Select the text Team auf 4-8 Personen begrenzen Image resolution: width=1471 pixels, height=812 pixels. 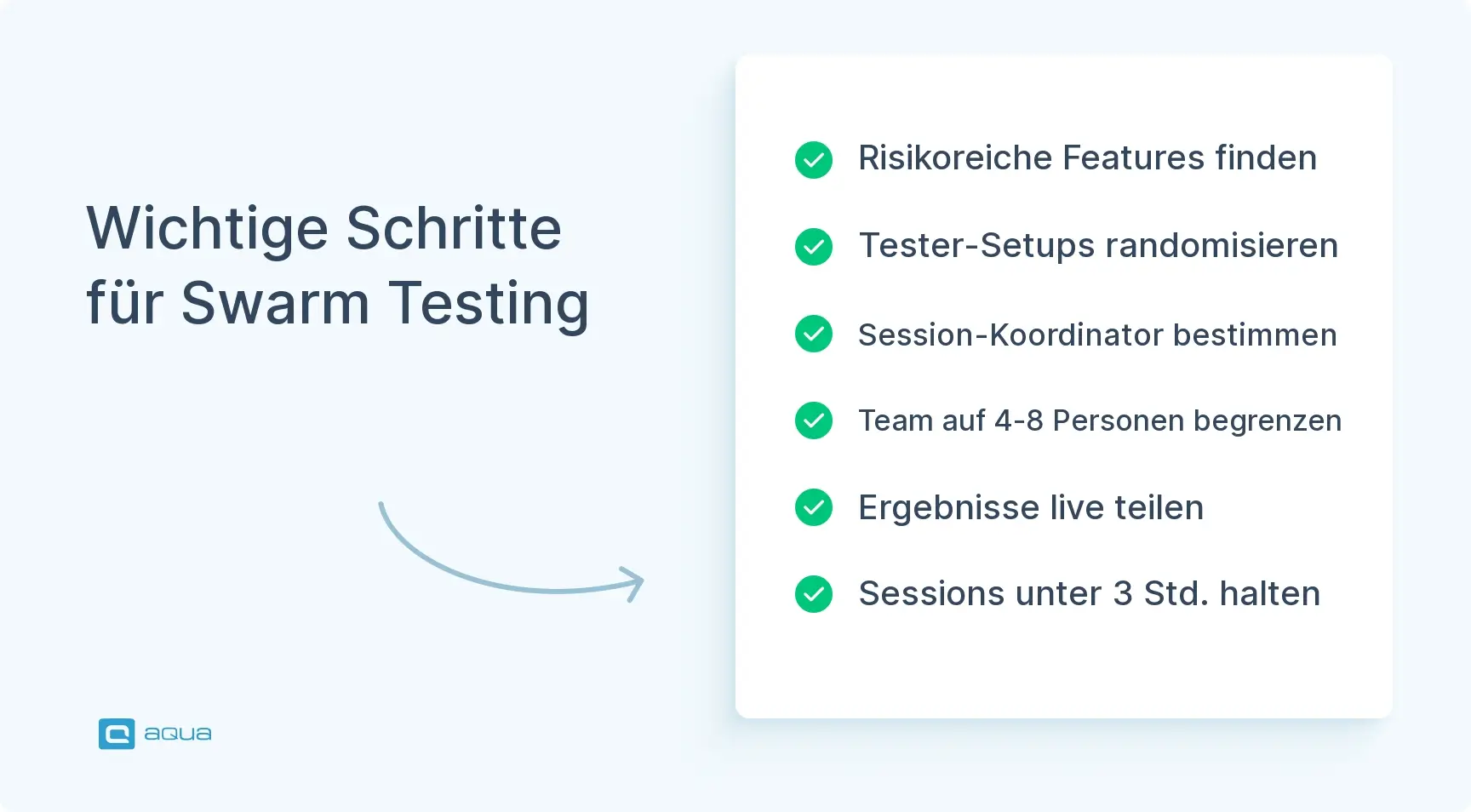click(x=1100, y=420)
